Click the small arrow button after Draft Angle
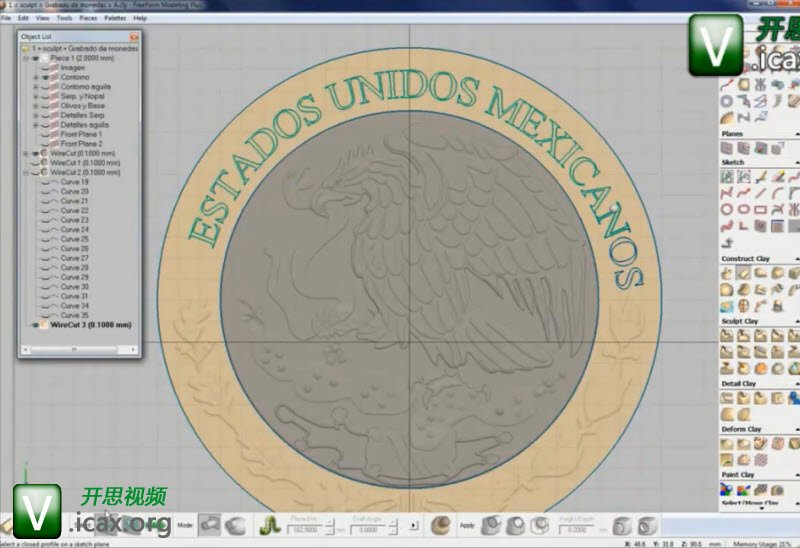The height and width of the screenshot is (548, 800). tap(414, 525)
